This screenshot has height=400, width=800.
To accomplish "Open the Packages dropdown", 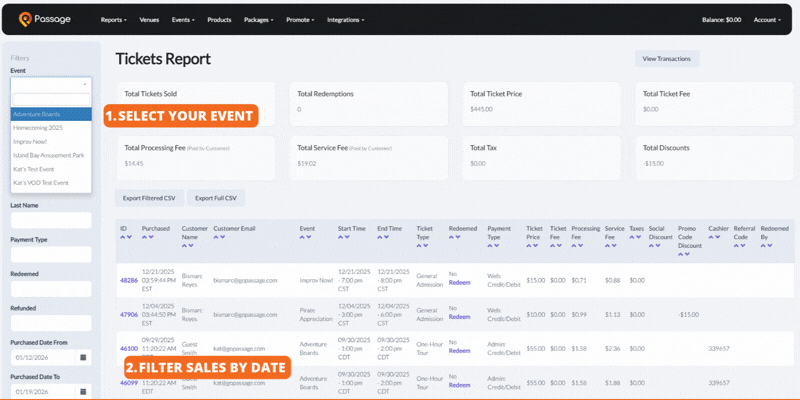I will (259, 20).
